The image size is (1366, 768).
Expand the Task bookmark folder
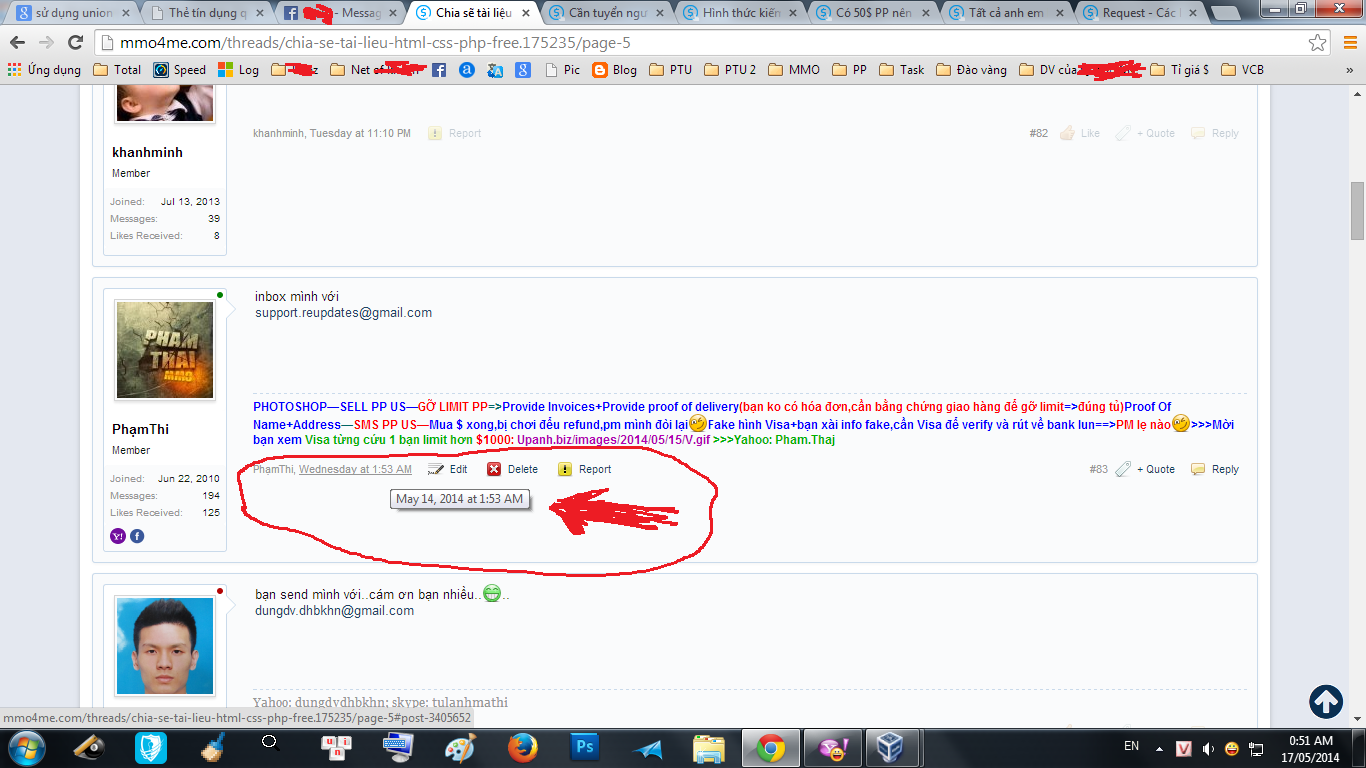tap(901, 70)
